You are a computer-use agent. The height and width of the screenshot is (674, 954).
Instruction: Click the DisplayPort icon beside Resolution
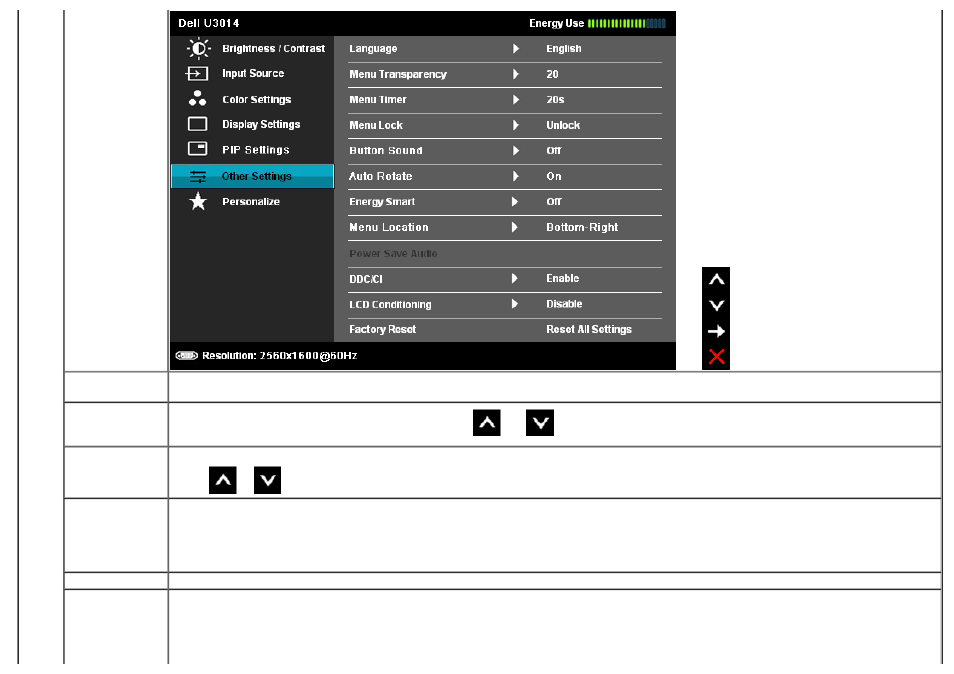(x=186, y=355)
